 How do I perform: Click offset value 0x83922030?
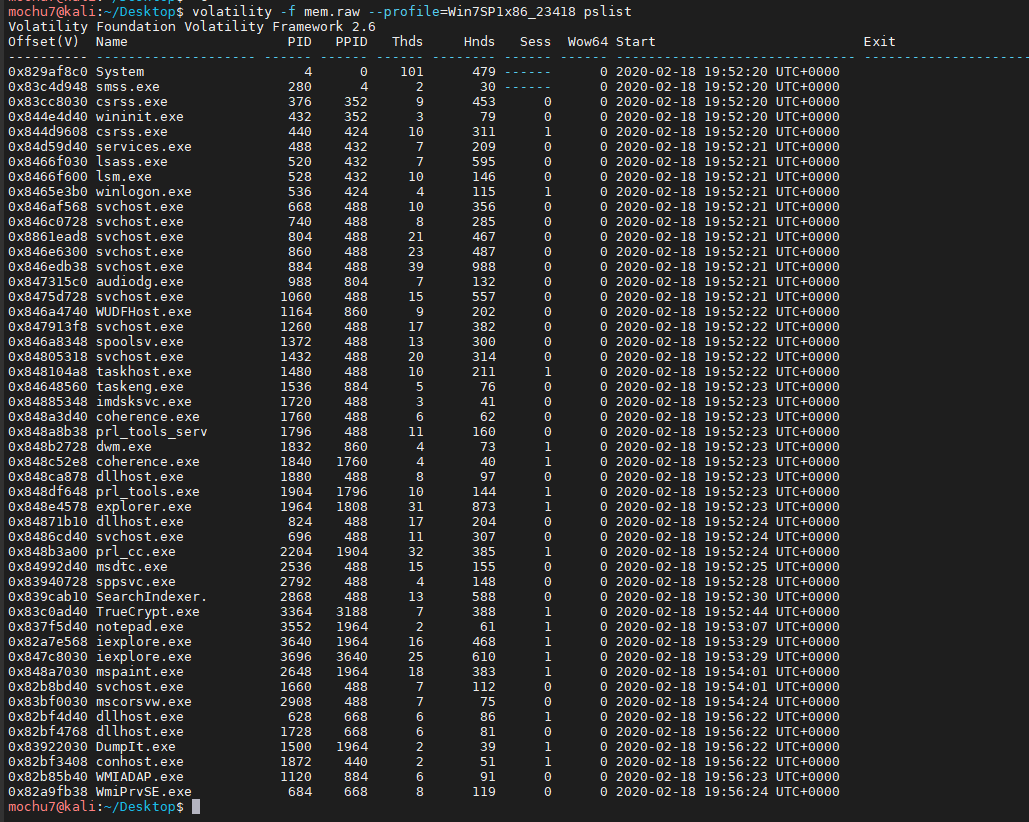[x=48, y=747]
